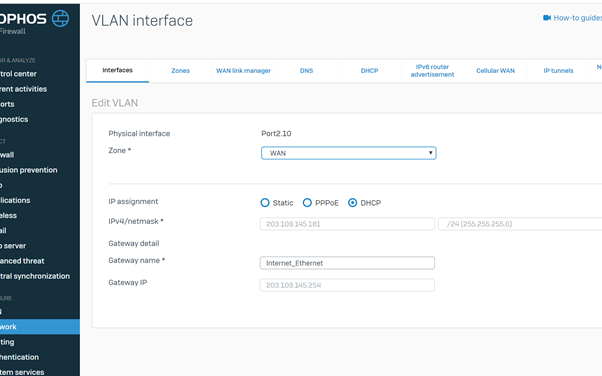
Task: Select the IP tunnels tab
Action: [x=558, y=71]
